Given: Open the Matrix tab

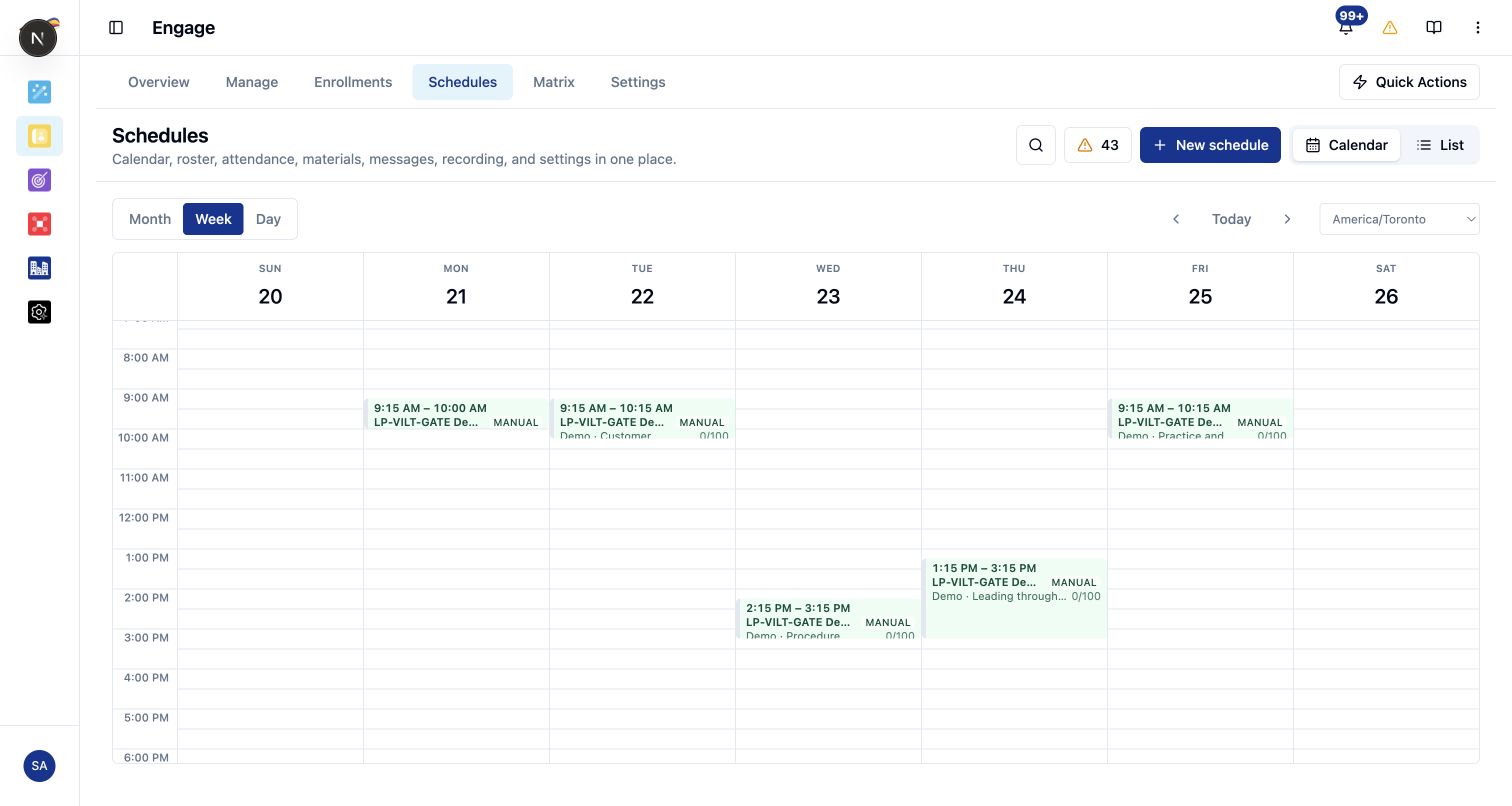Looking at the screenshot, I should point(554,82).
